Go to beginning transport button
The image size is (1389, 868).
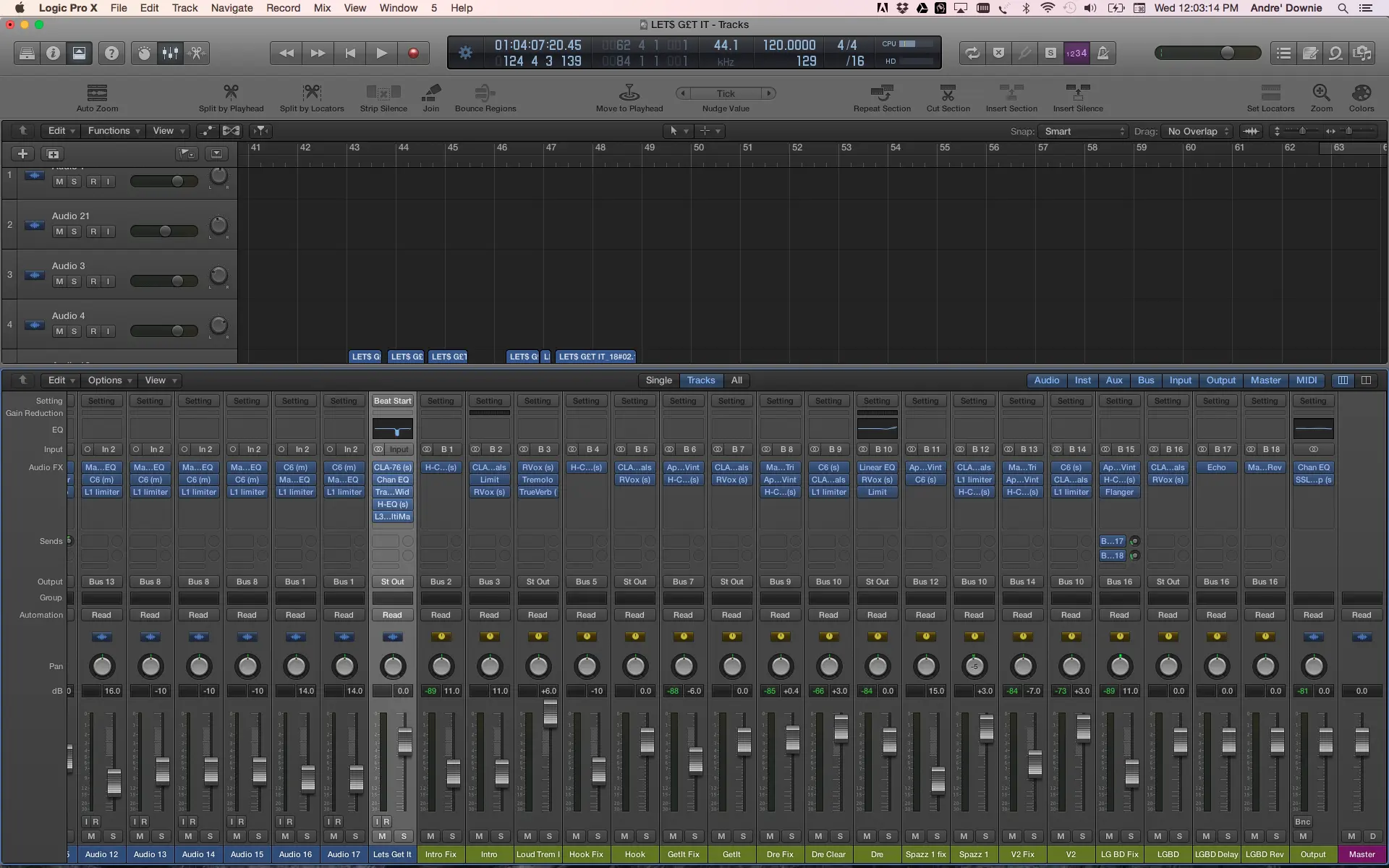[350, 53]
